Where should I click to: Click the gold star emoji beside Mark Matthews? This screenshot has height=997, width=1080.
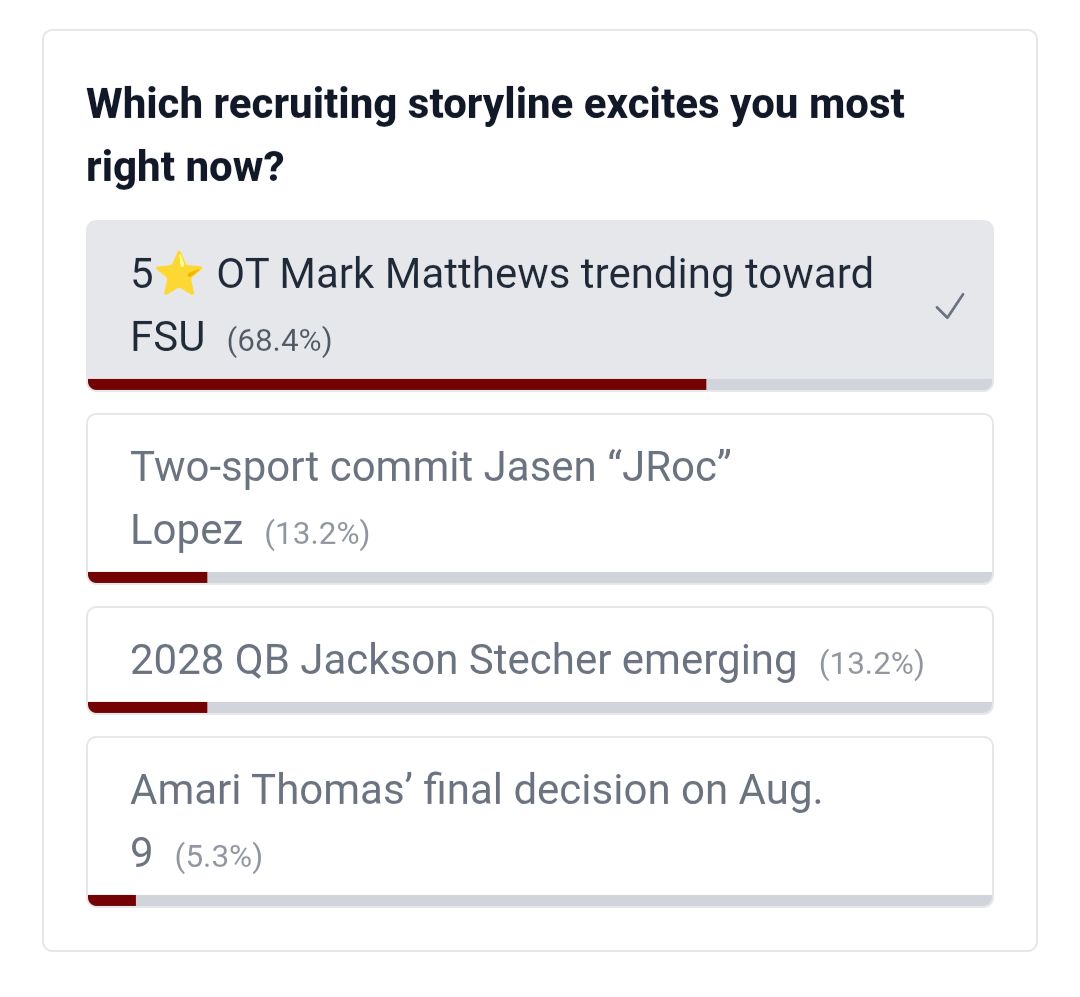pyautogui.click(x=179, y=274)
